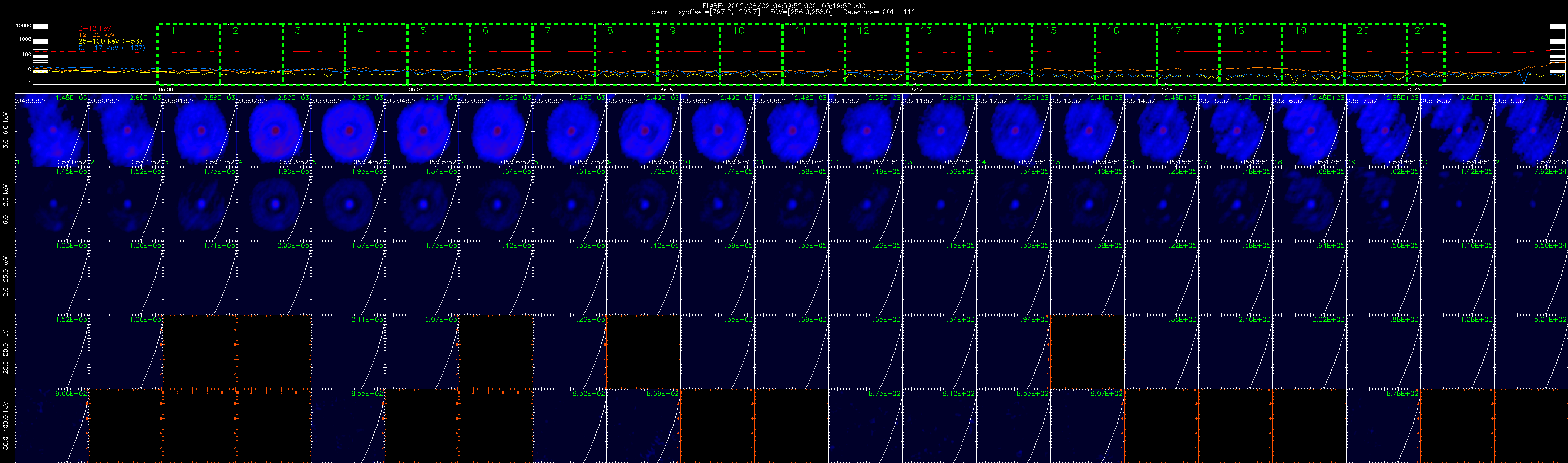The image size is (1568, 463).
Task: Click the 6.0-12.0 keV row label
Action: pos(5,204)
